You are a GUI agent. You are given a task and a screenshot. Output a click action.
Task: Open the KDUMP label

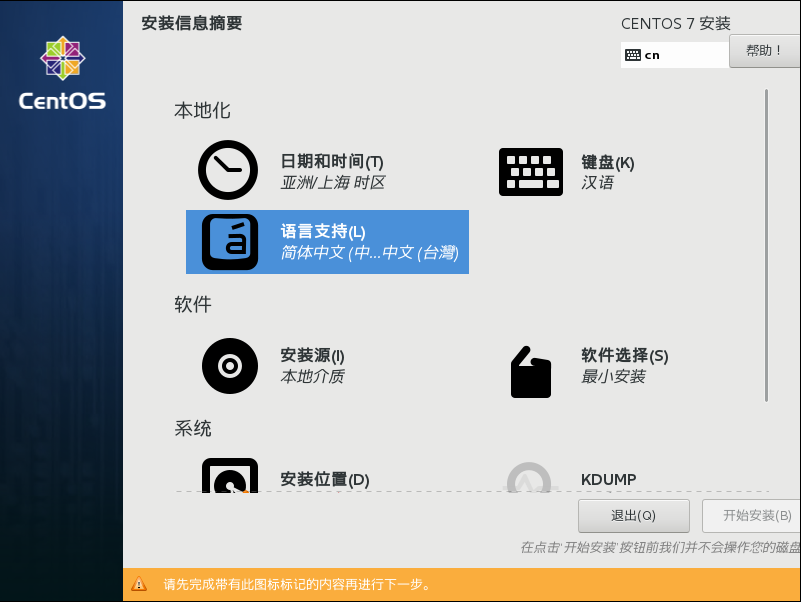click(x=608, y=479)
